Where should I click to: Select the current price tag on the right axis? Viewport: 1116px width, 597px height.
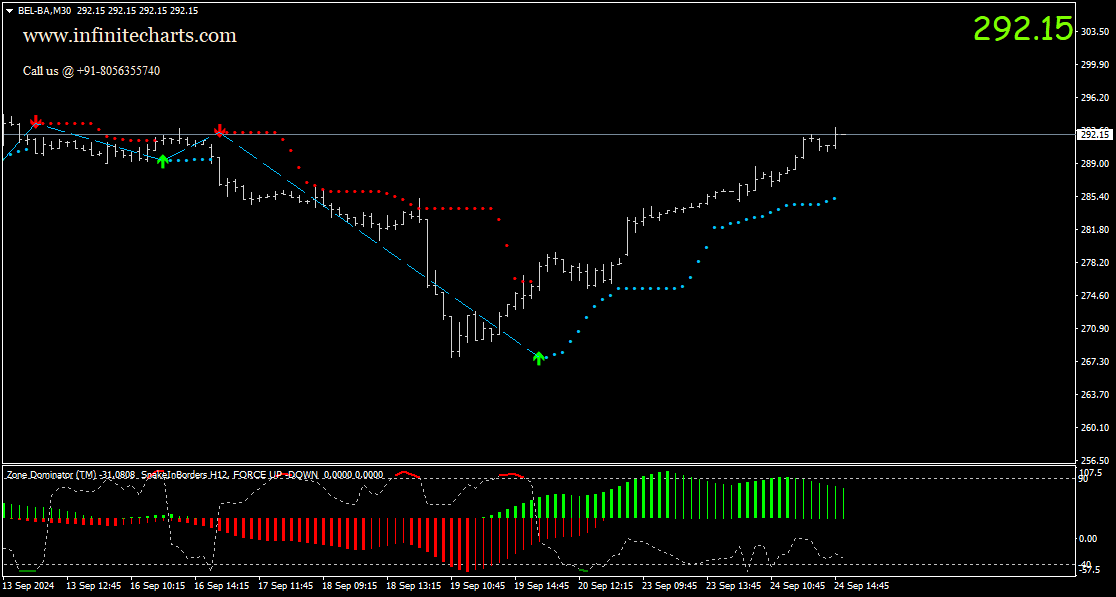[1096, 133]
